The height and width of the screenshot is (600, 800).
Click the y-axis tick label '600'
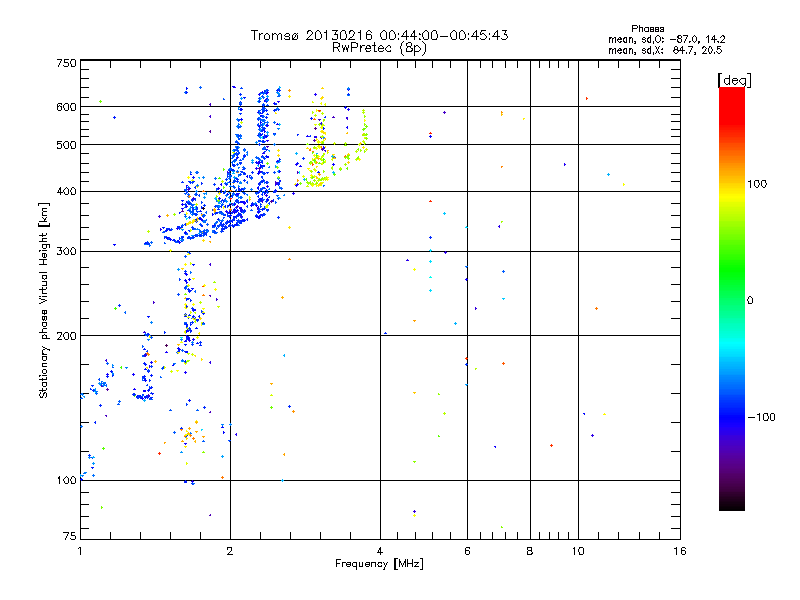tap(67, 107)
